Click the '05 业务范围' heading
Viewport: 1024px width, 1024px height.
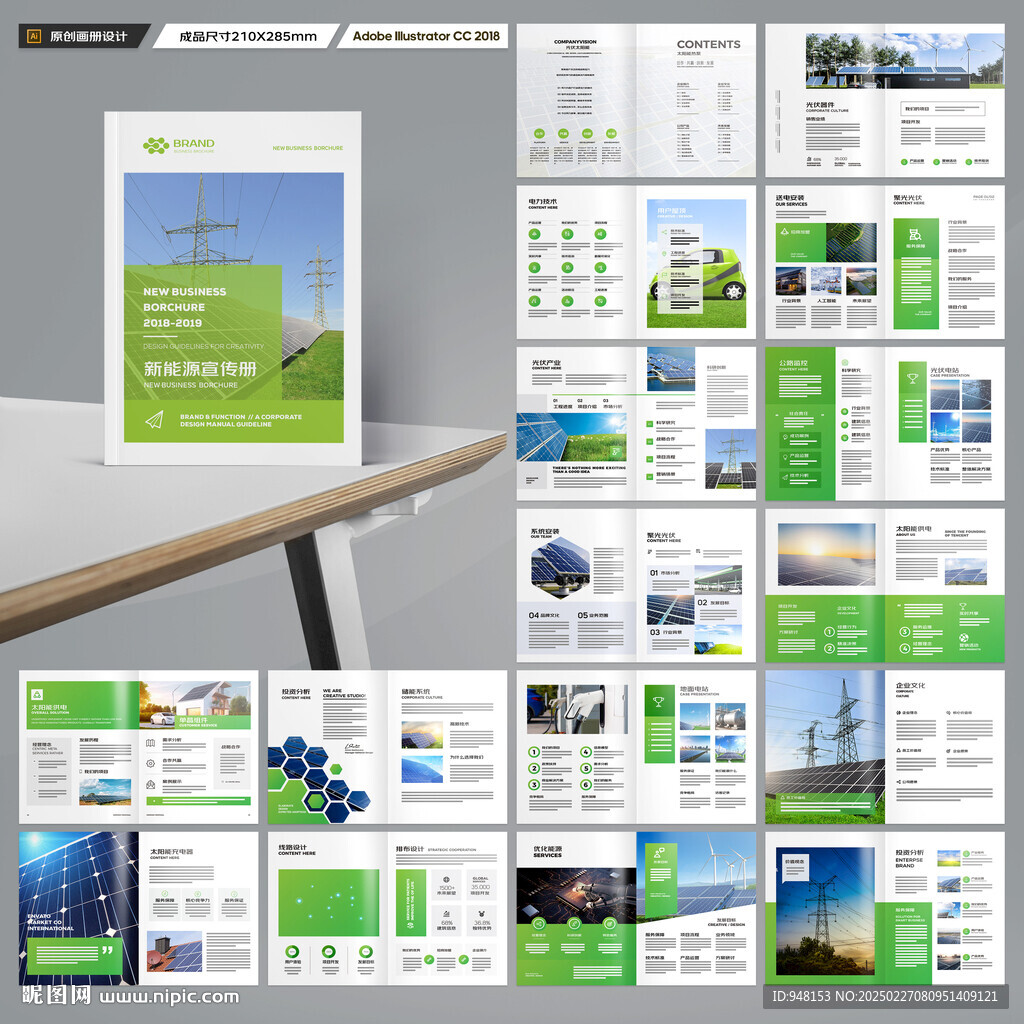coord(593,615)
